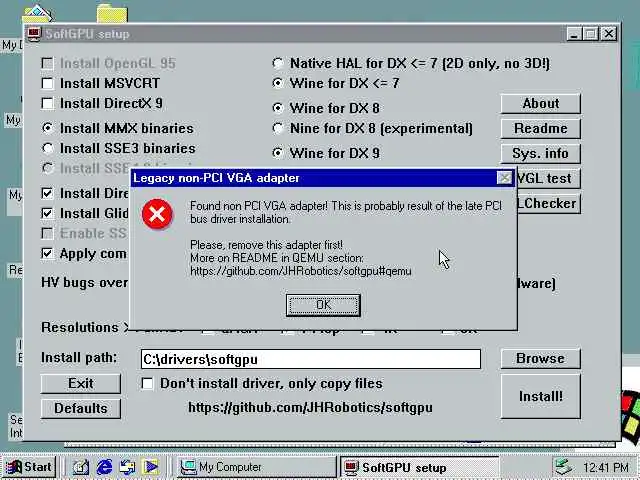The width and height of the screenshot is (640, 480).
Task: Click the "Resolutions" label
Action: 80,327
